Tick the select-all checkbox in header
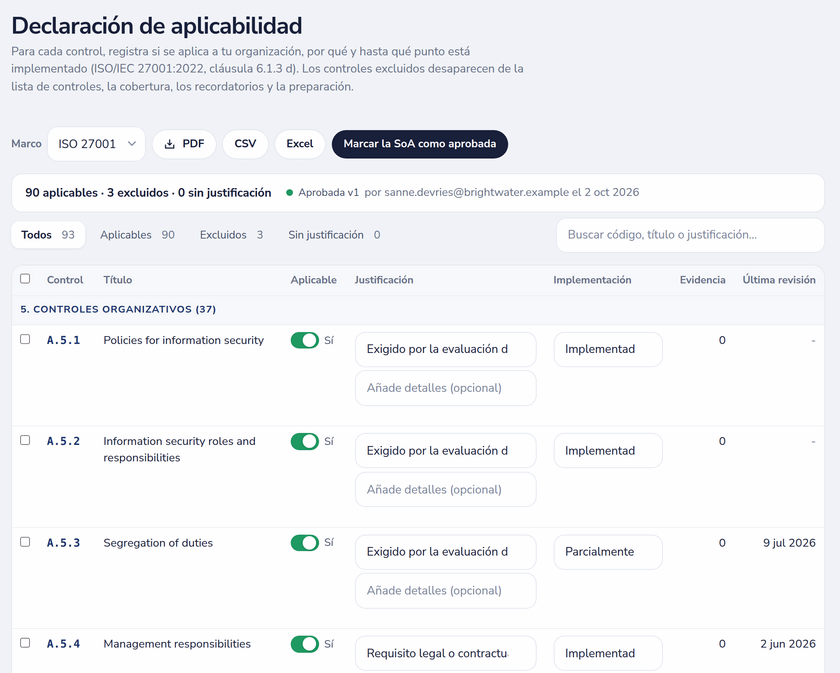Viewport: 840px width, 673px height. [25, 279]
